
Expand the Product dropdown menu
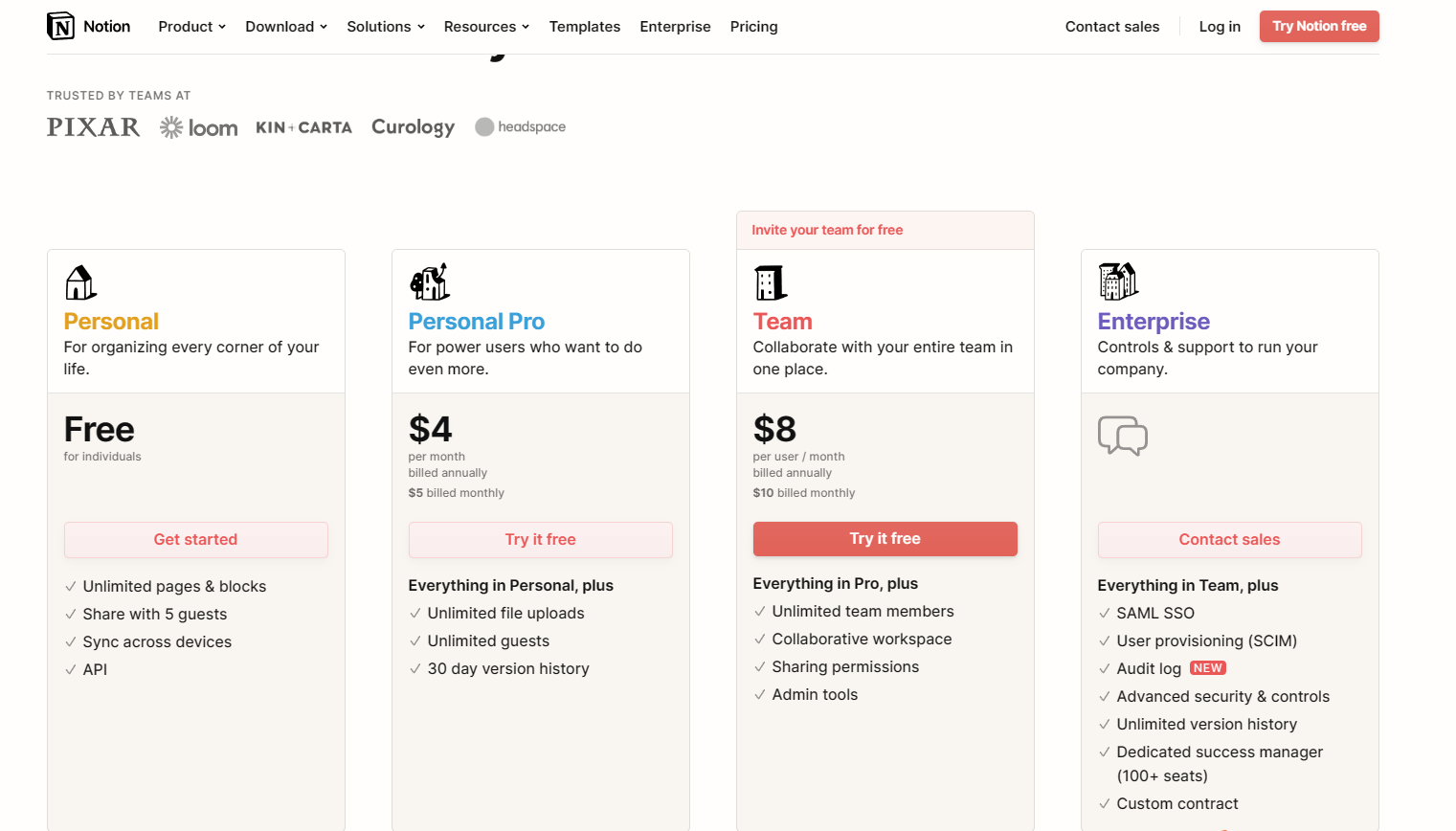click(x=192, y=27)
